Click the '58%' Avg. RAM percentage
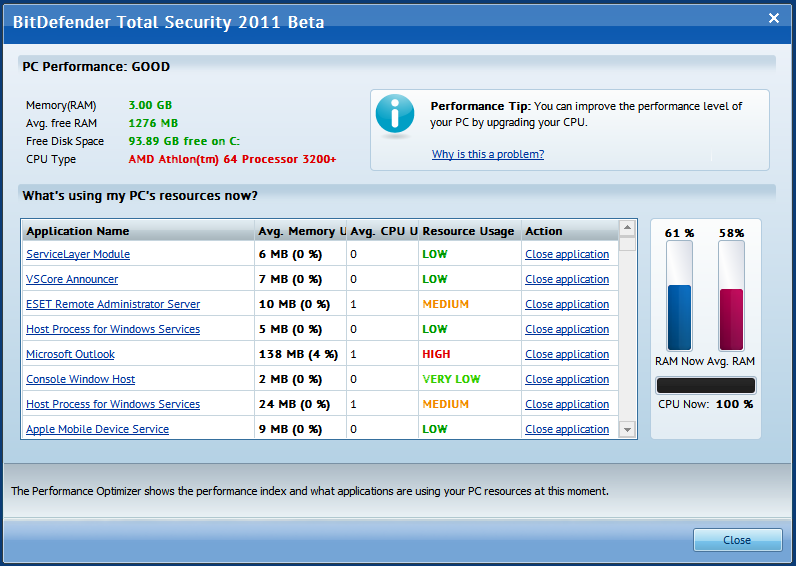Screen dimensions: 796x566 pyautogui.click(x=732, y=233)
